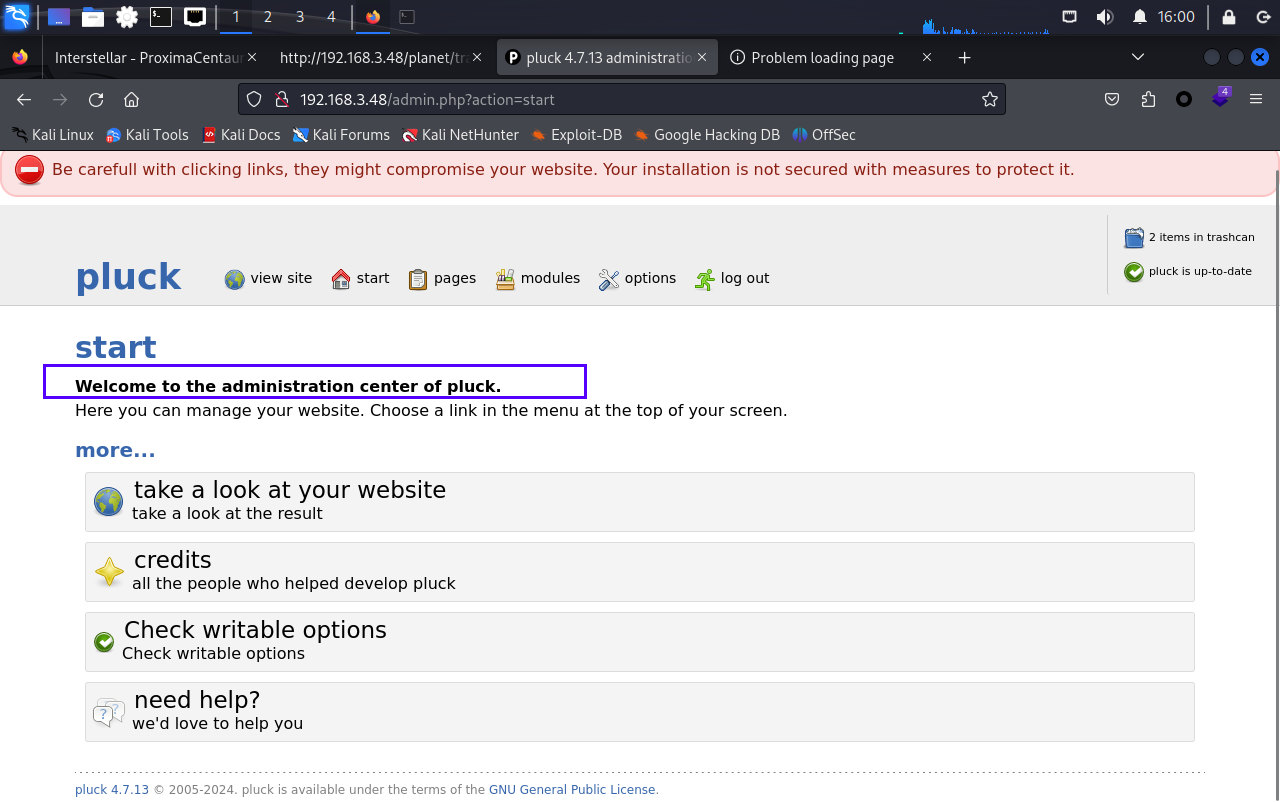Open notifications bell in panel
This screenshot has width=1280, height=802.
(x=1140, y=16)
